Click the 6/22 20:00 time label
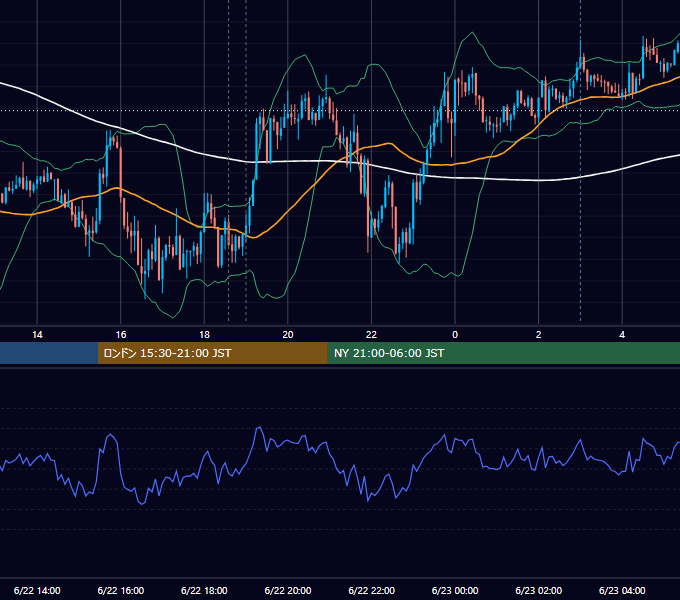 288,590
